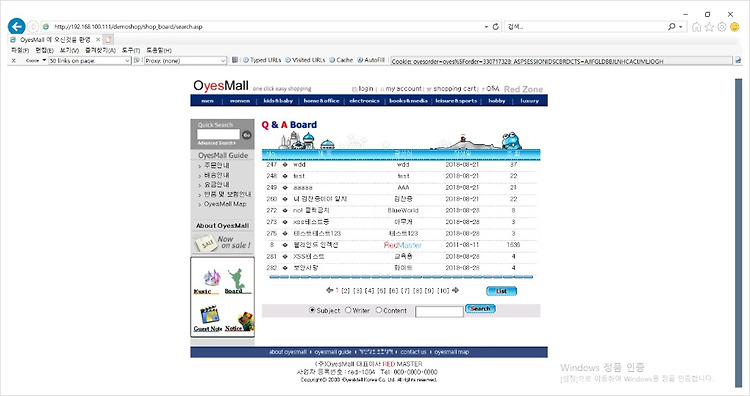This screenshot has height=396, width=750.
Task: Click the Go button in Quick Search
Action: [246, 135]
